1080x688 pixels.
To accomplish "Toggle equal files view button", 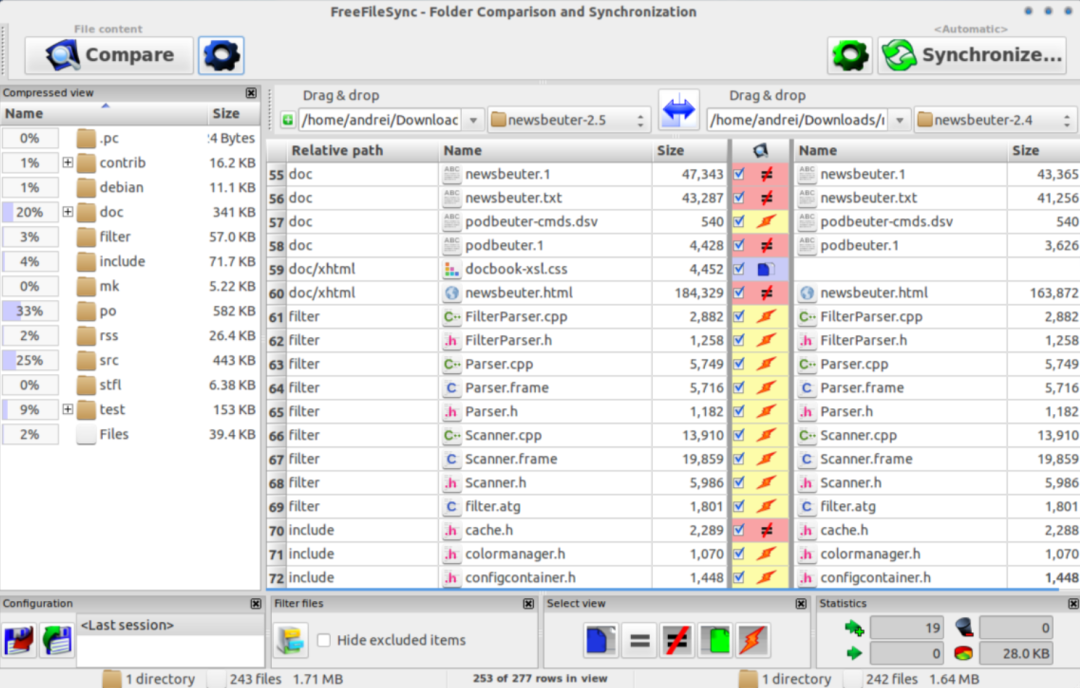I will pos(639,640).
